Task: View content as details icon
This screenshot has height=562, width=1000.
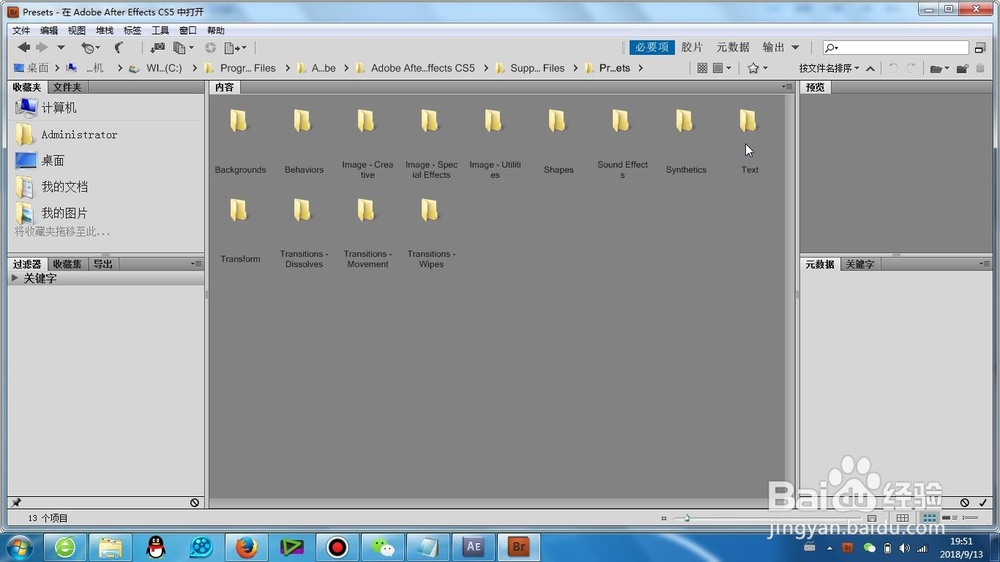Action: coord(950,518)
